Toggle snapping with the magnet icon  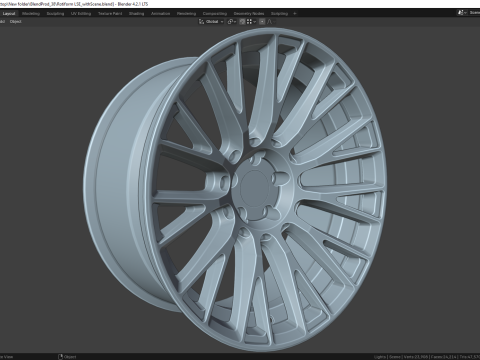click(242, 22)
